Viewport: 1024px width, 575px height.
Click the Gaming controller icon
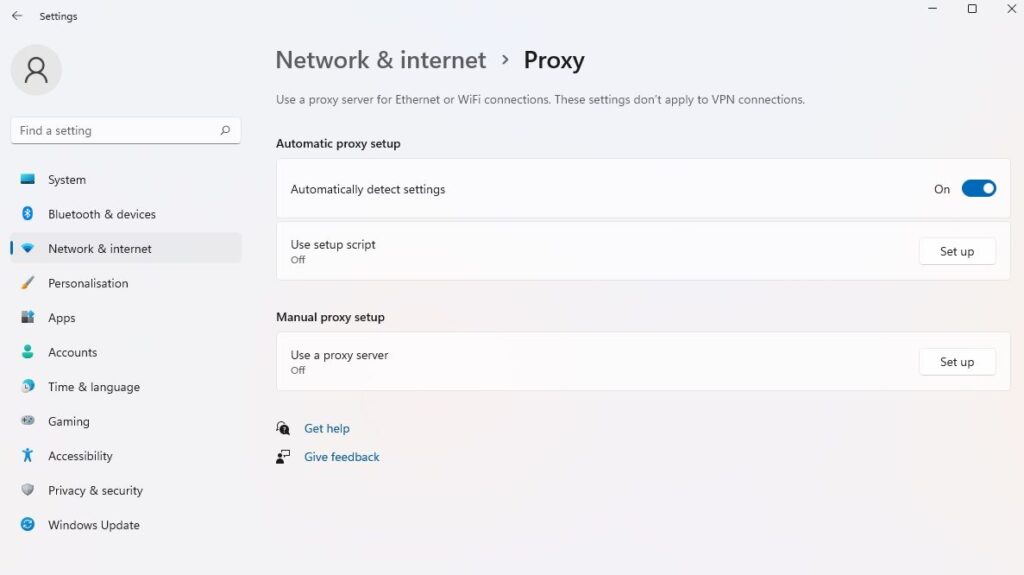click(27, 421)
